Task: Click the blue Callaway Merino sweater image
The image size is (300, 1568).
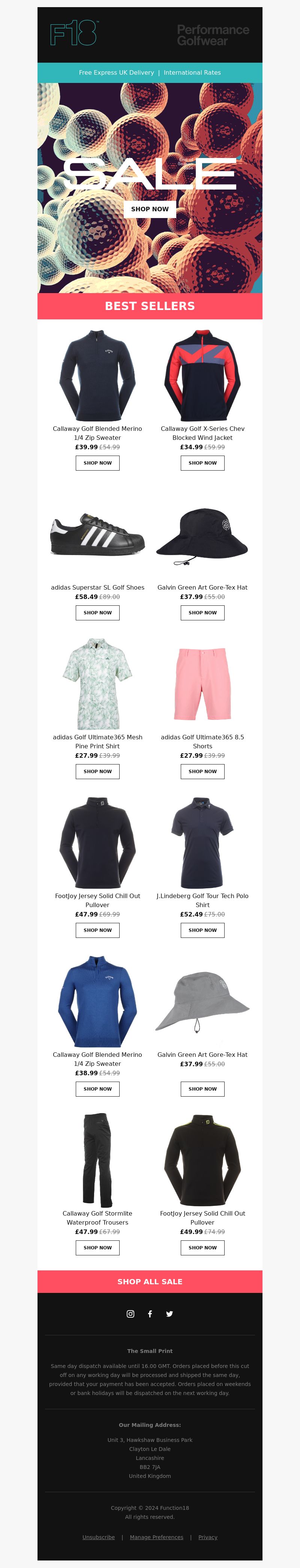Action: coord(97,1001)
